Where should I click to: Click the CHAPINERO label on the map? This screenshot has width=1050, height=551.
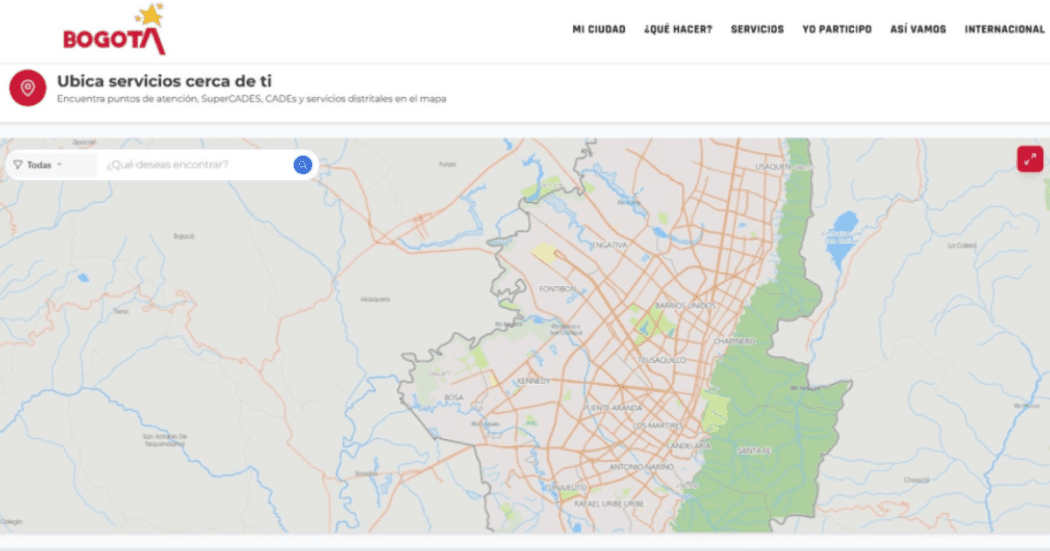click(x=734, y=341)
